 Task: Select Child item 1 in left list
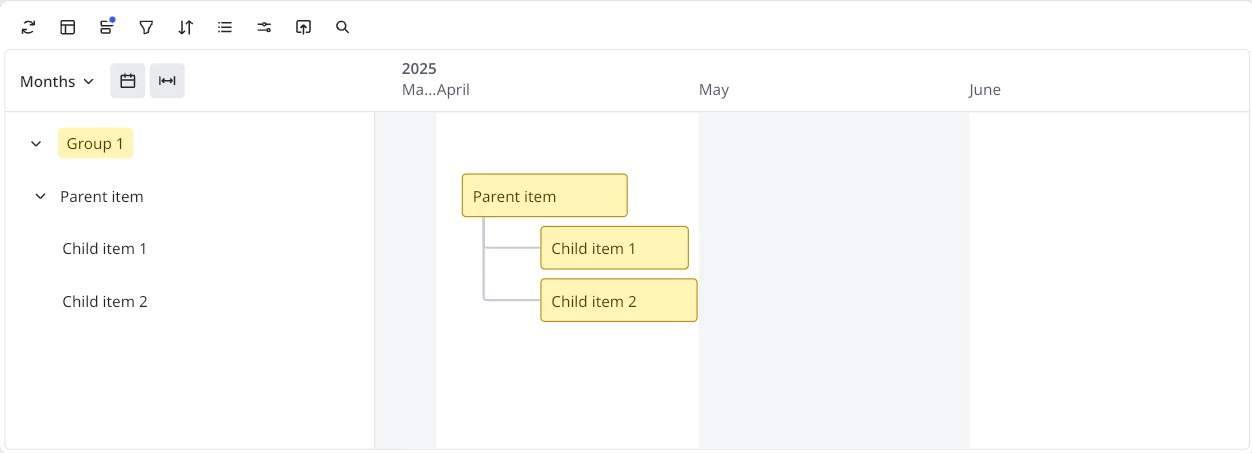coord(105,248)
